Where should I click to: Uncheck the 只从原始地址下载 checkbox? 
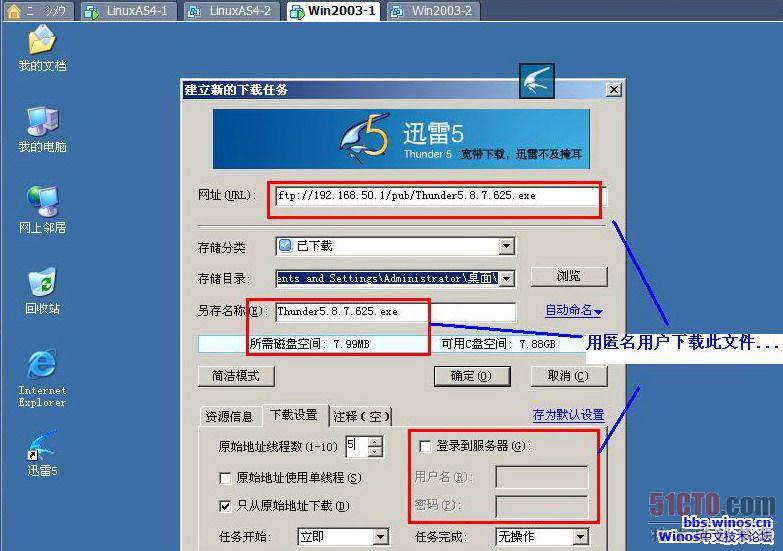[225, 507]
